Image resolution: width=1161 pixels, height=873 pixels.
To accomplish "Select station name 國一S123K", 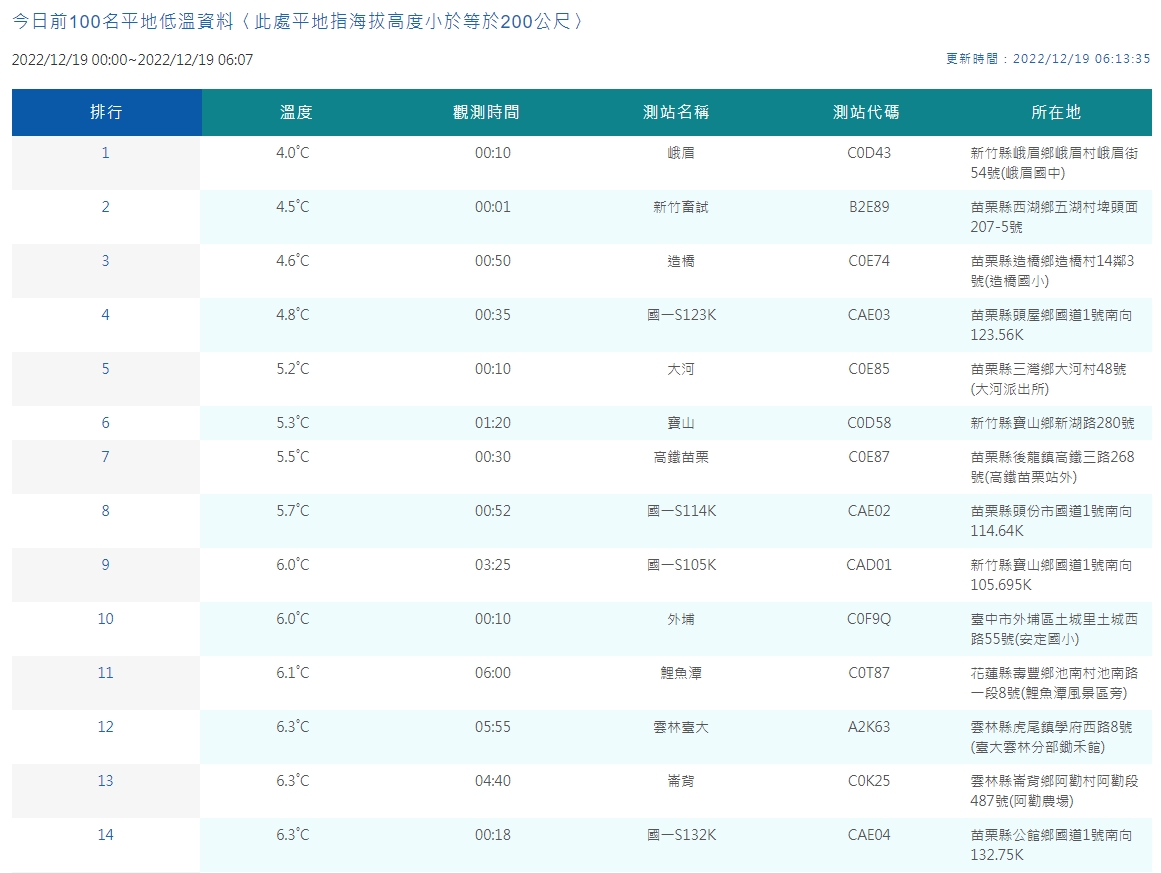I will [682, 315].
